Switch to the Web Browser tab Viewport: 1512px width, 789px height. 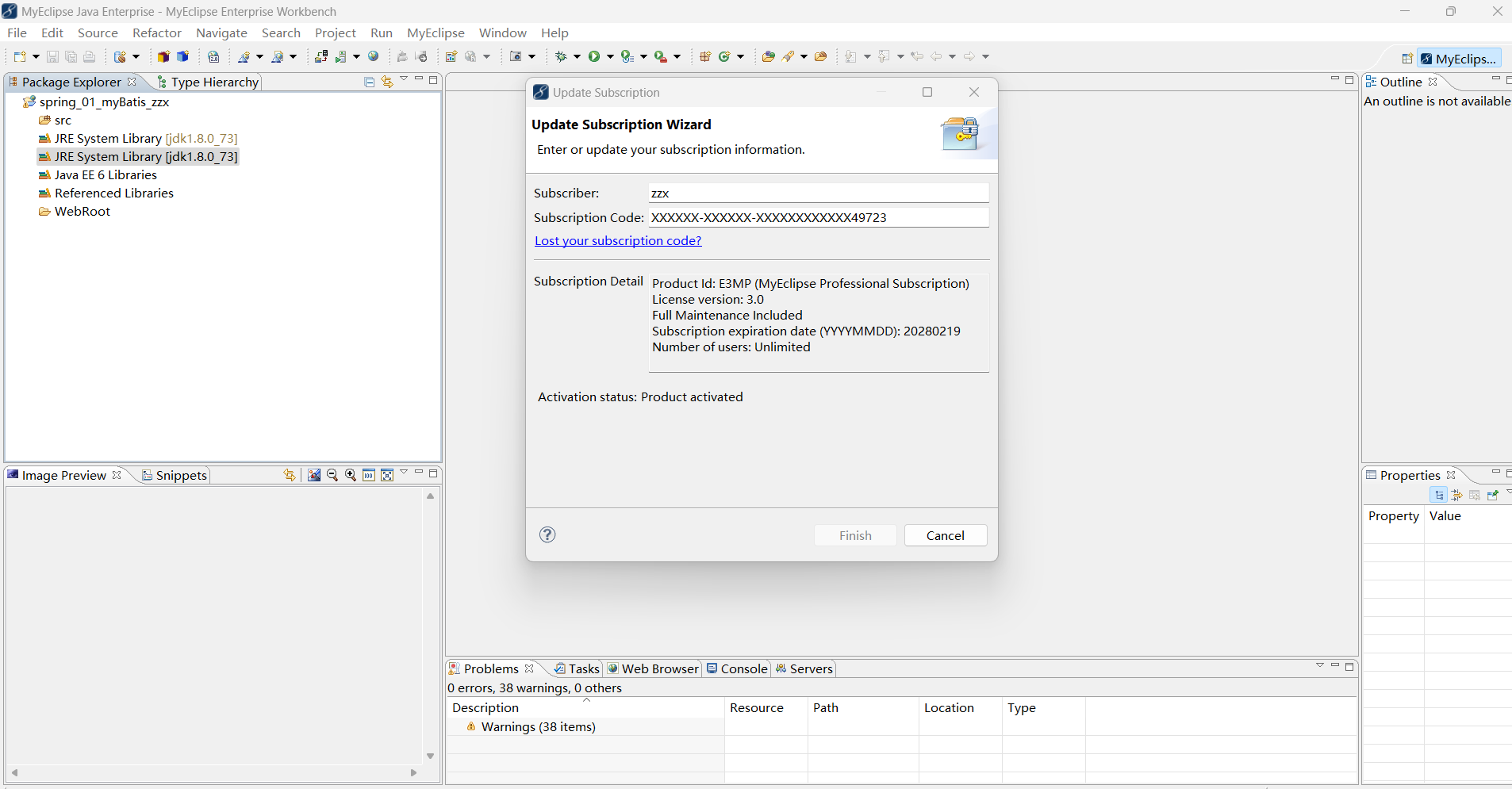(x=653, y=668)
